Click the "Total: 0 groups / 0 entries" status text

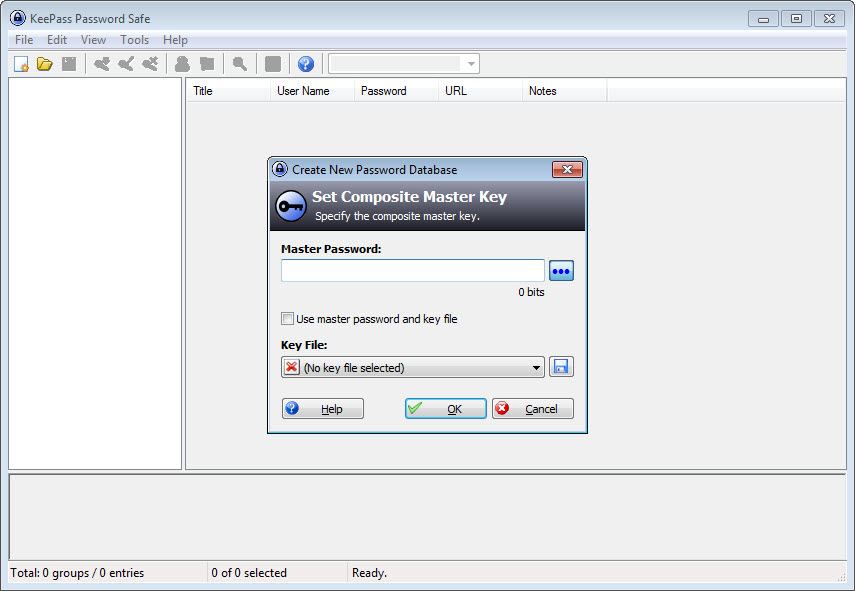pyautogui.click(x=77, y=573)
